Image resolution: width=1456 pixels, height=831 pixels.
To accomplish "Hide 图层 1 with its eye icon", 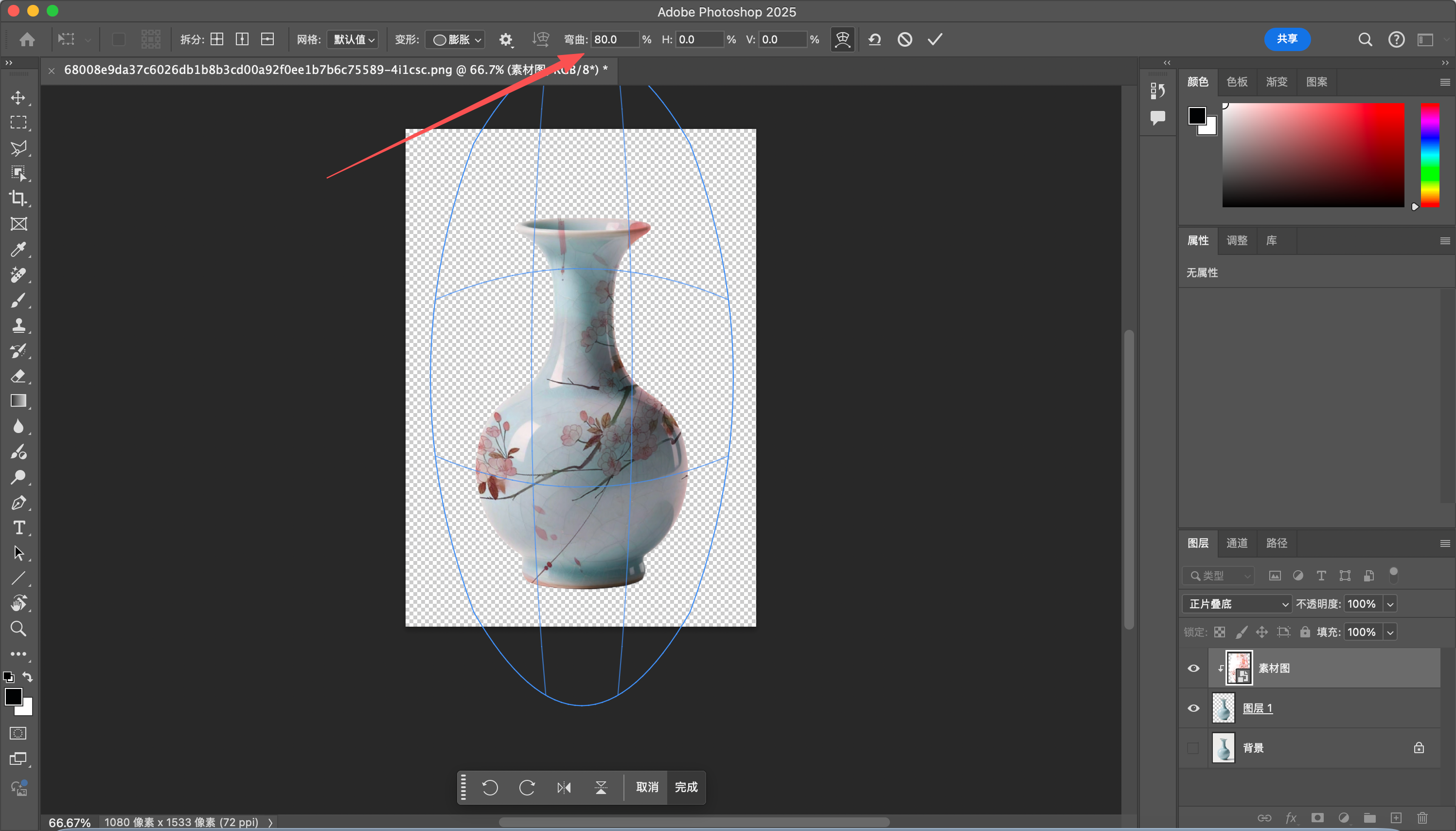I will pos(1193,708).
